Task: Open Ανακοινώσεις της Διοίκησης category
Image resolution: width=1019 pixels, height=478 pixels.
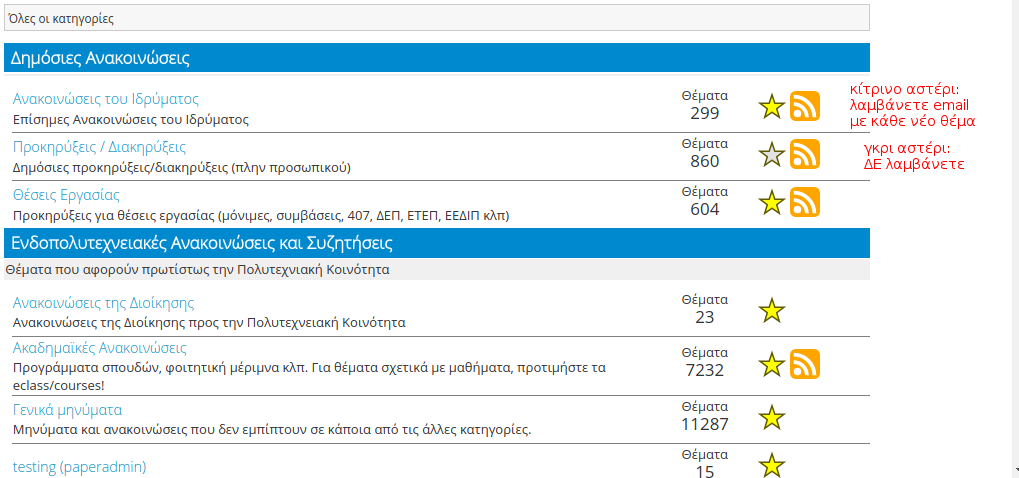Action: coord(103,303)
